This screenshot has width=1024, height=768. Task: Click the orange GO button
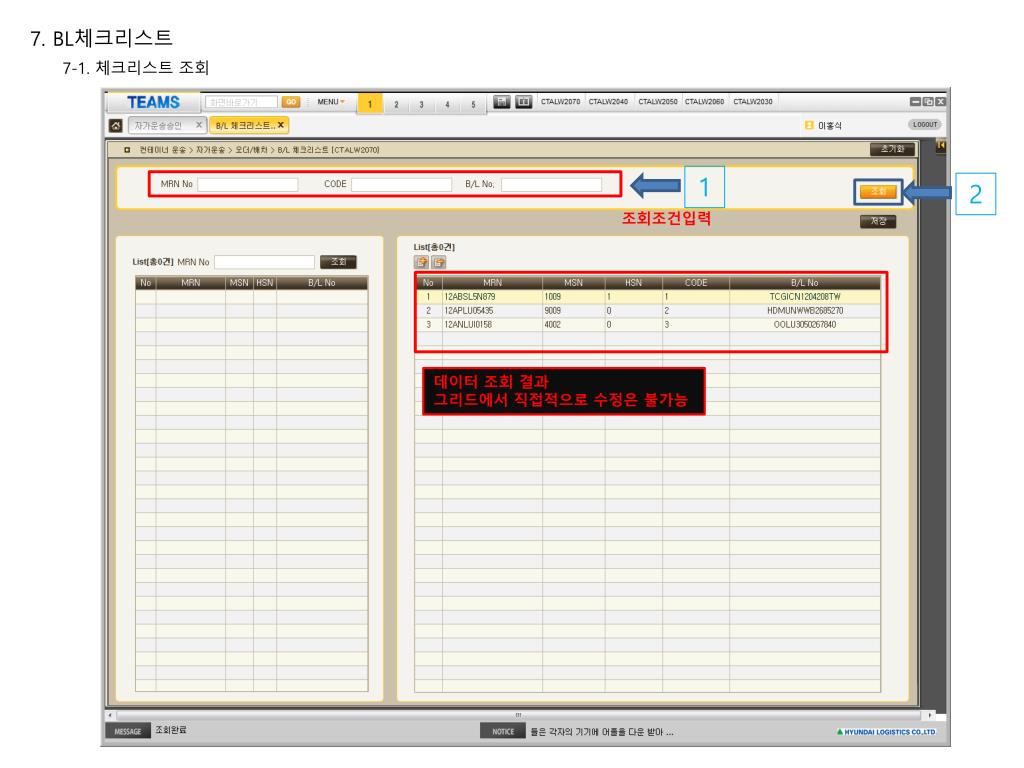(291, 102)
